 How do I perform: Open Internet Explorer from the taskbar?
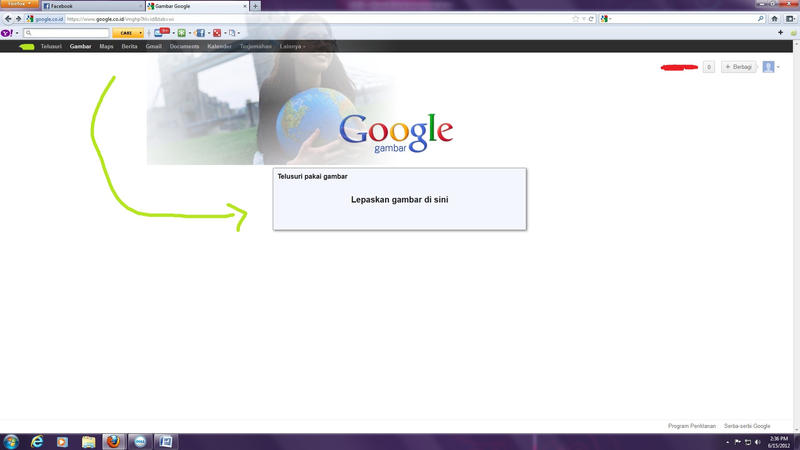click(x=38, y=441)
